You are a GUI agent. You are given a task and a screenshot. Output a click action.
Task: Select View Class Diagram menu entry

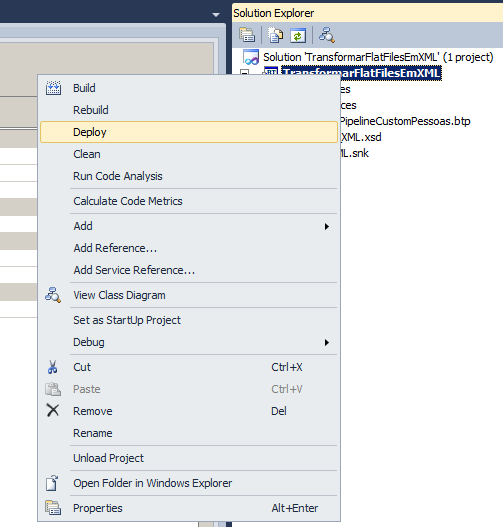188,295
